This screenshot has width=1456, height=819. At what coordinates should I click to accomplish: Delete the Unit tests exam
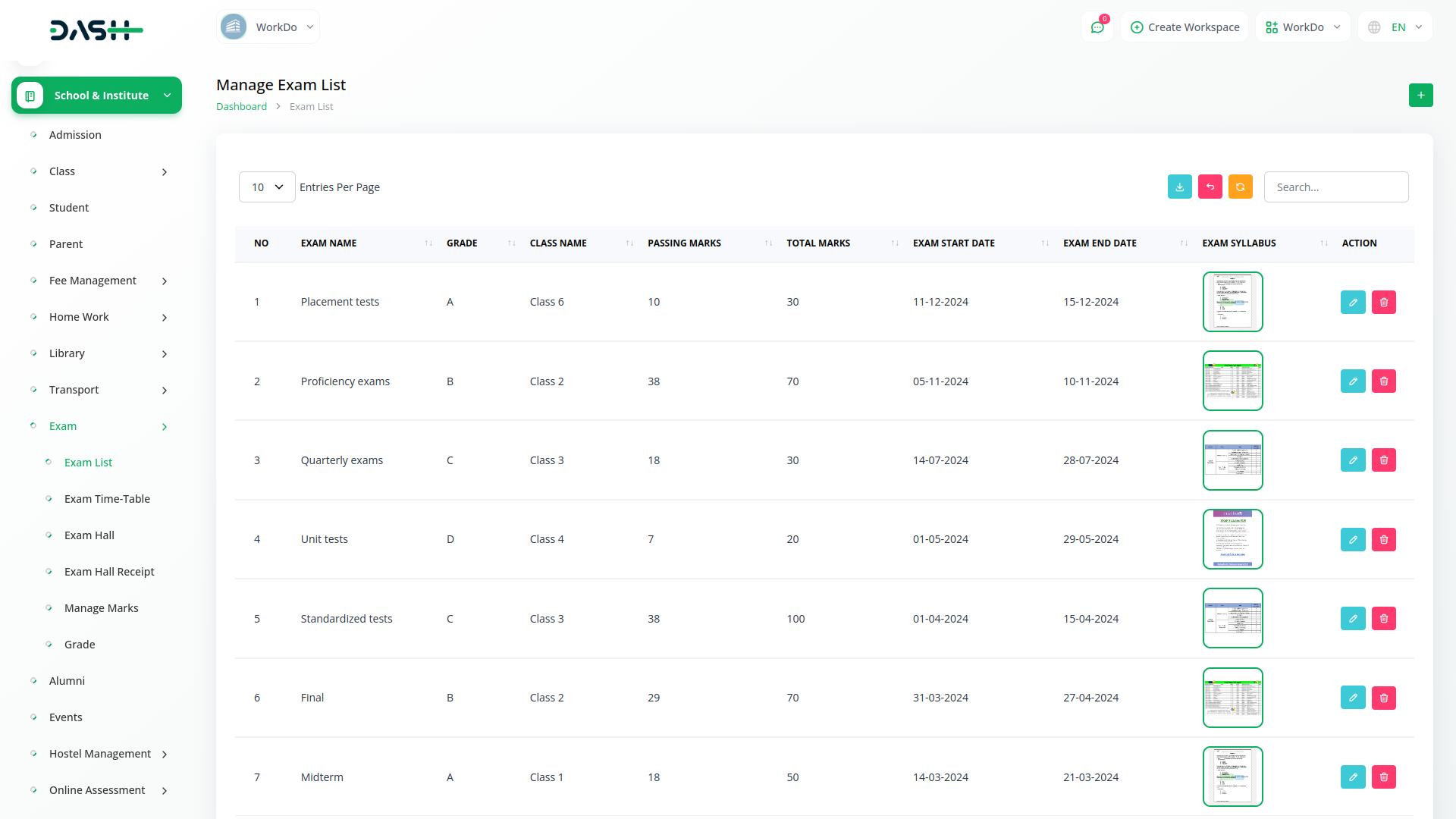click(1383, 540)
